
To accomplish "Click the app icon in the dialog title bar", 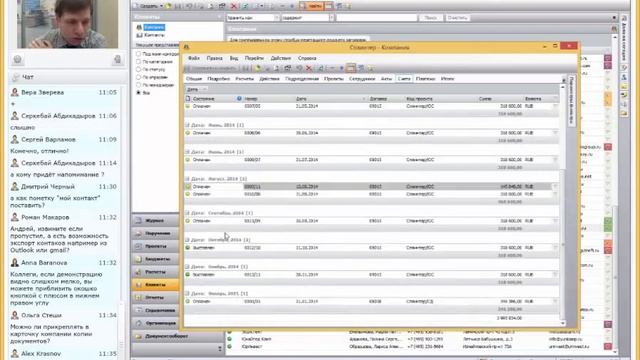I will (x=187, y=47).
